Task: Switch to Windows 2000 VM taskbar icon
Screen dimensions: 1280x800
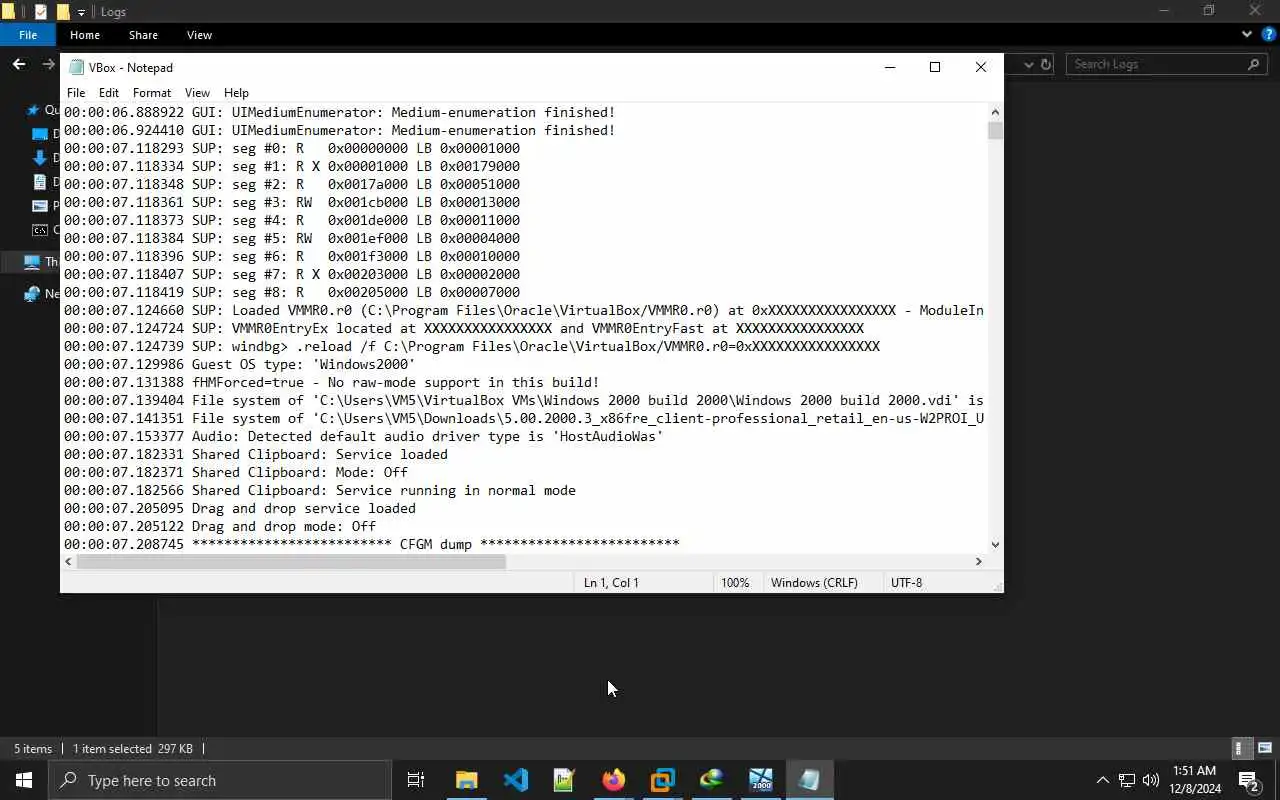Action: (x=760, y=780)
